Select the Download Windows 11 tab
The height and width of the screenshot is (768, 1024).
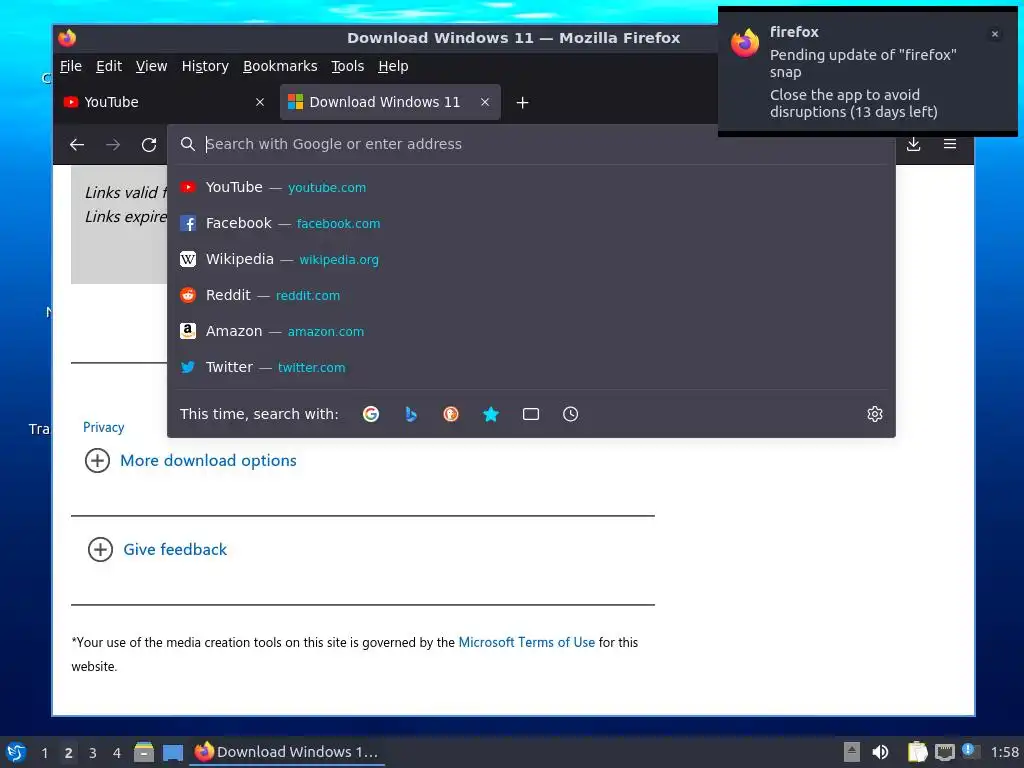pyautogui.click(x=390, y=102)
